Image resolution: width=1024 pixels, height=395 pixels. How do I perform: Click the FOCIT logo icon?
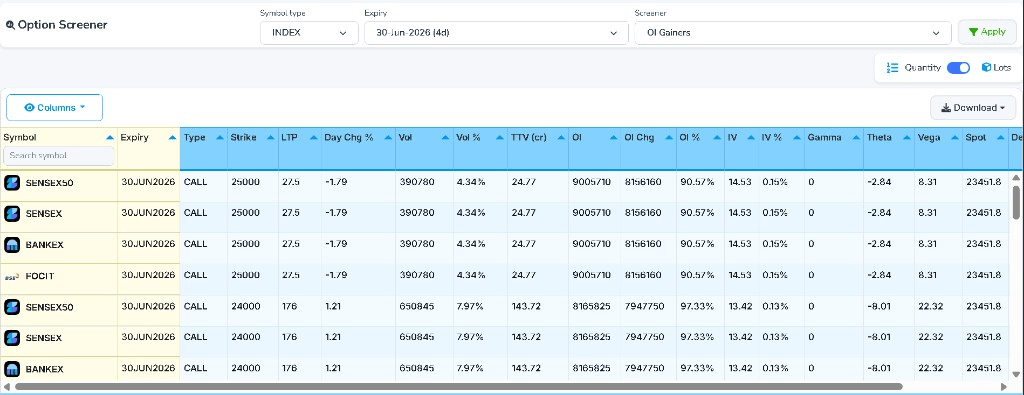(11, 276)
